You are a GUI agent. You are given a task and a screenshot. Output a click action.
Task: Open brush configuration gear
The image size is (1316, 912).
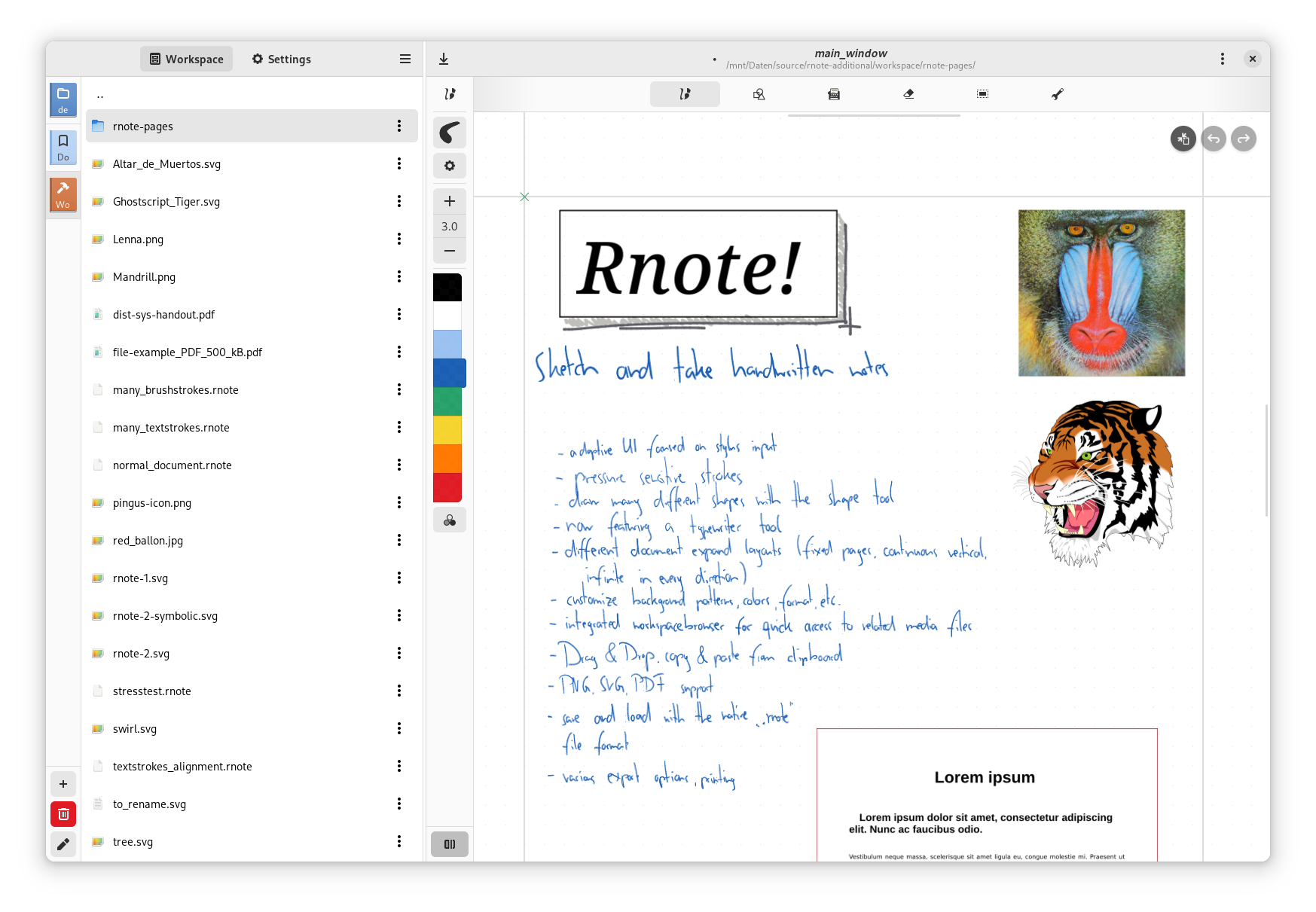tap(450, 166)
